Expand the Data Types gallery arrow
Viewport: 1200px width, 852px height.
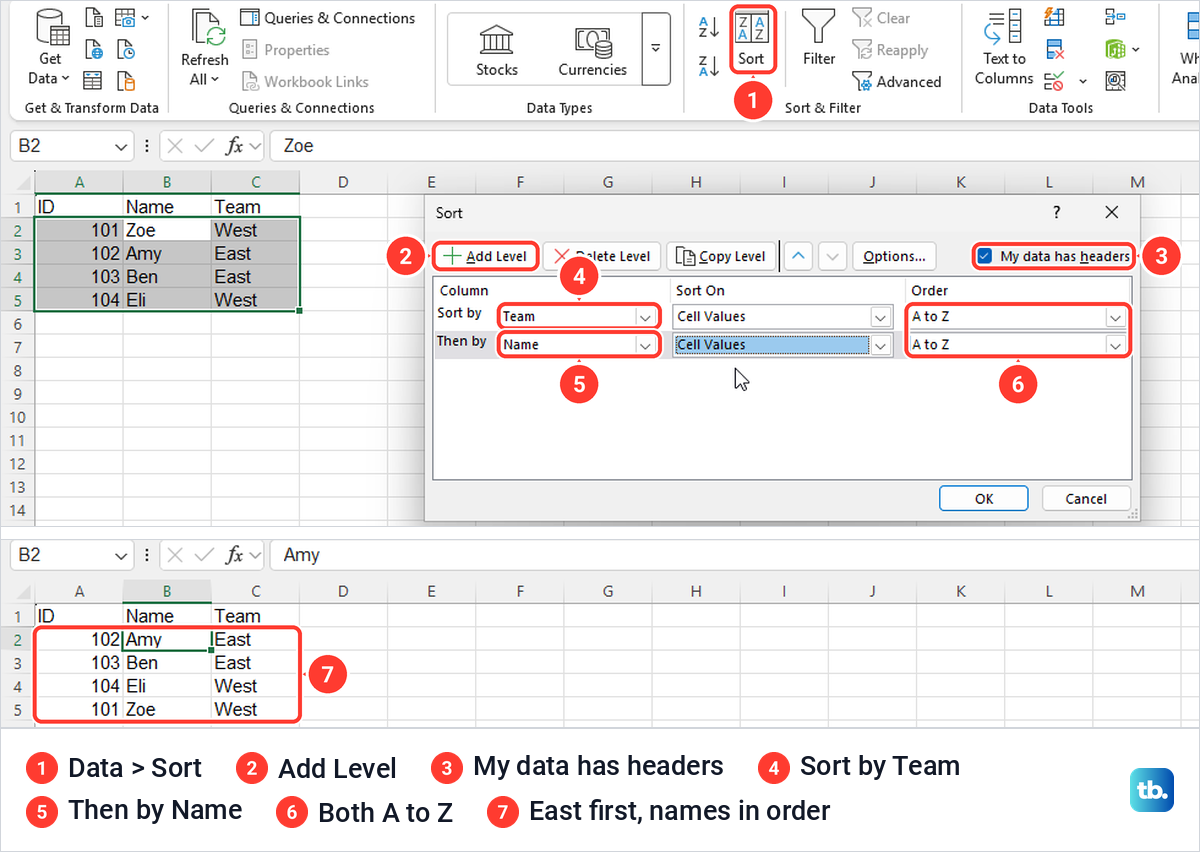click(656, 48)
